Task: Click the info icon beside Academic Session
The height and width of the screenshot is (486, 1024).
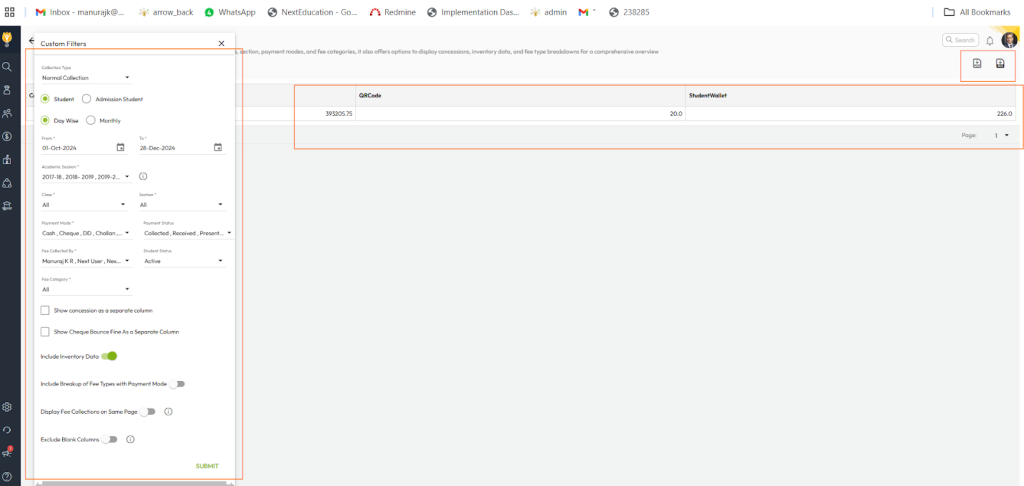Action: [x=143, y=176]
